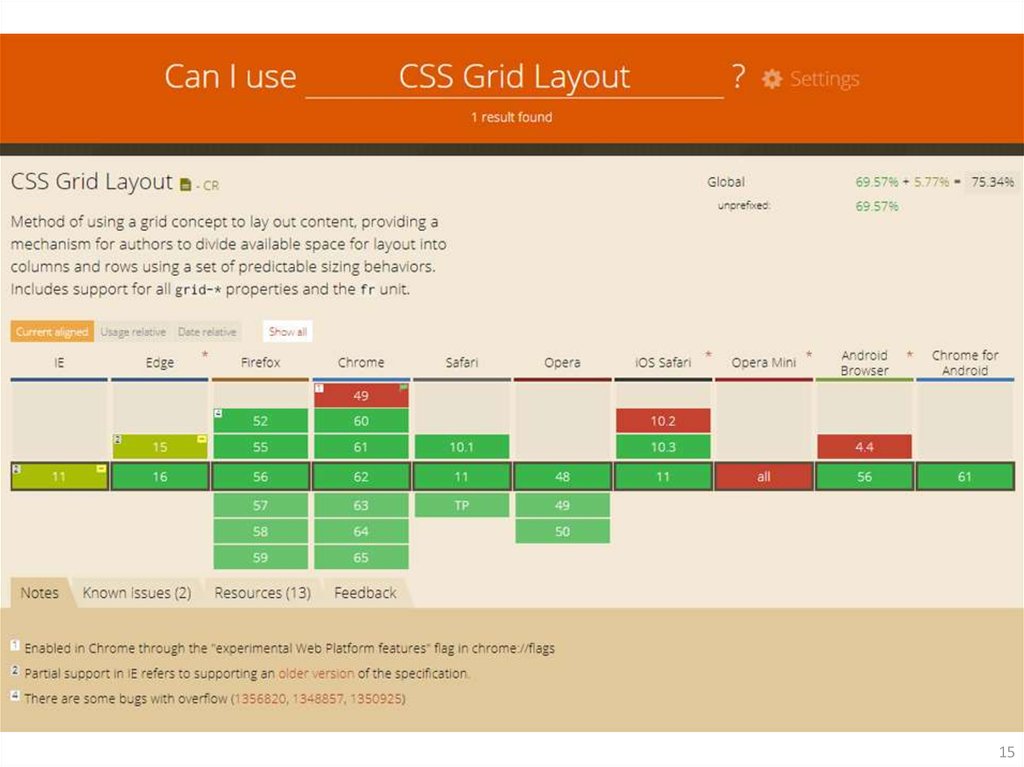Viewport: 1024px width, 767px height.
Task: Select the Android Browser 56 cell
Action: pos(864,476)
